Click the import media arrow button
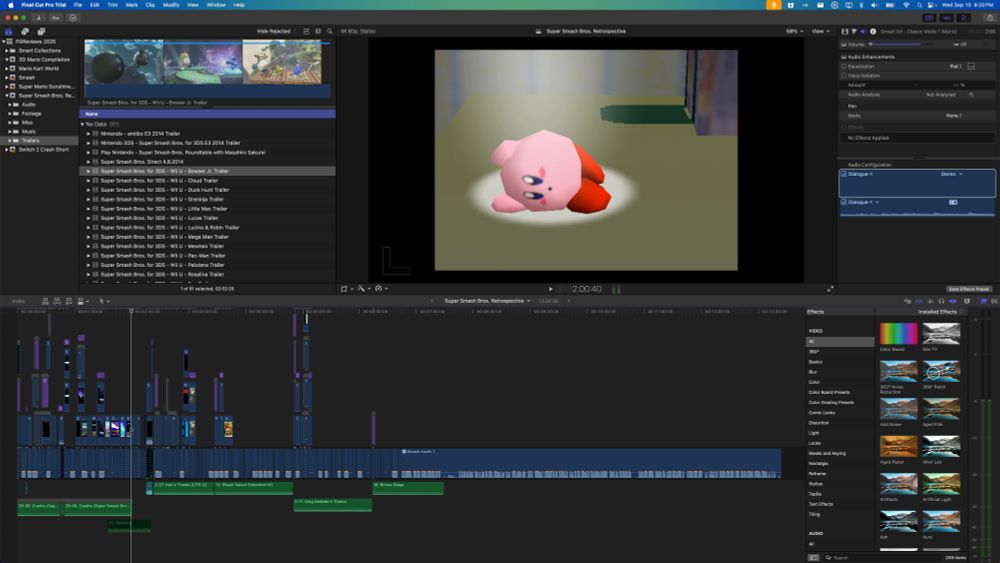The image size is (1000, 563). pos(39,18)
